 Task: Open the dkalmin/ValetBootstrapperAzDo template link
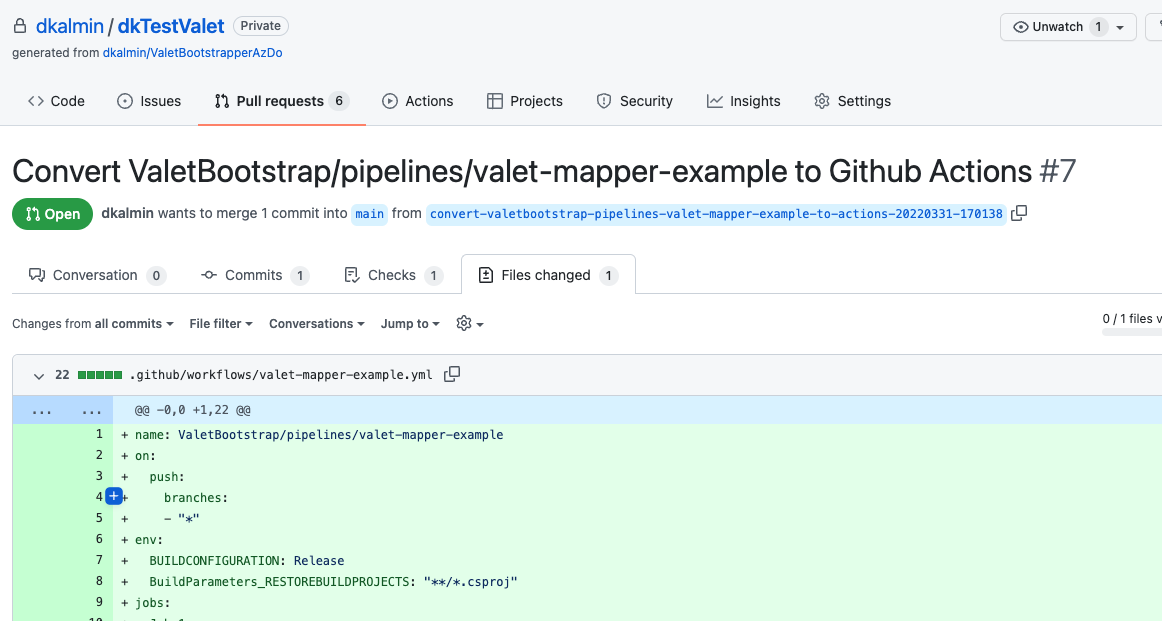[192, 53]
